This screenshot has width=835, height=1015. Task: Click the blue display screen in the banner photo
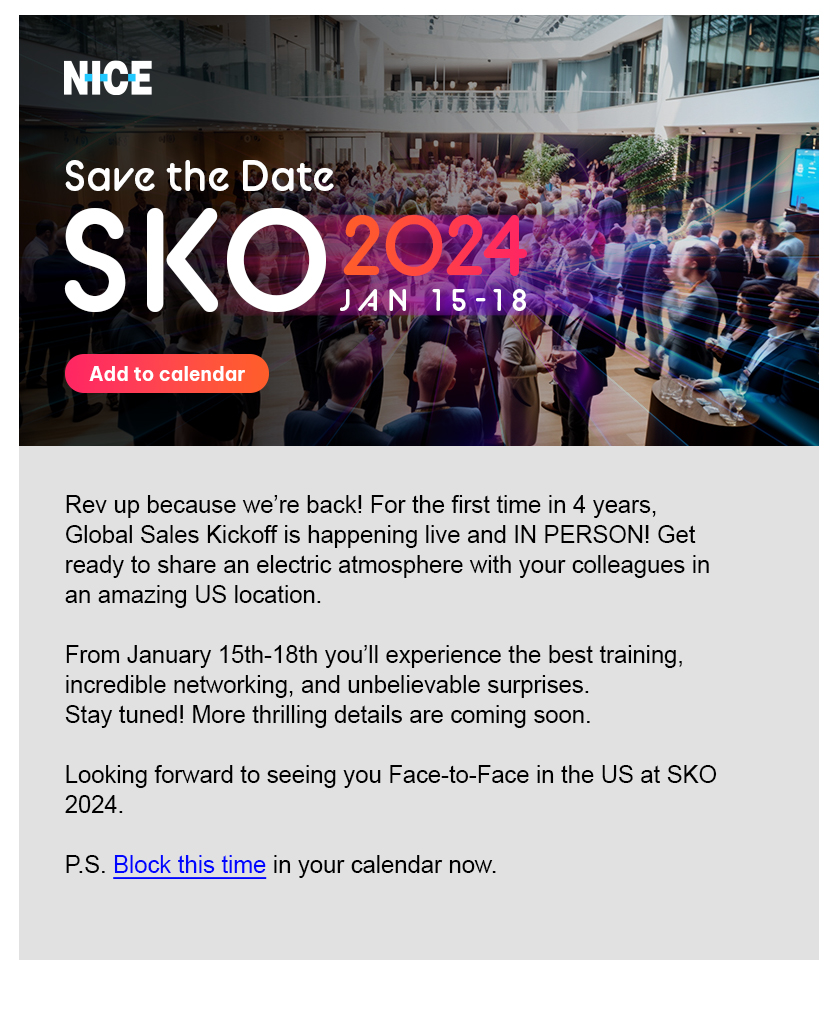pos(806,179)
